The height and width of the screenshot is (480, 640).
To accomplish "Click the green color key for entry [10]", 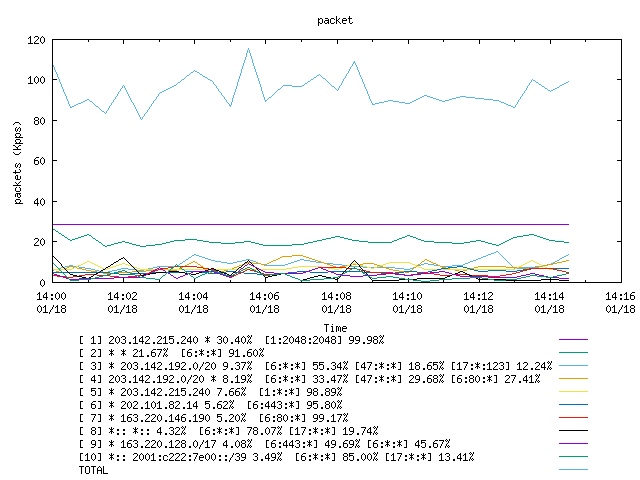I will (573, 457).
